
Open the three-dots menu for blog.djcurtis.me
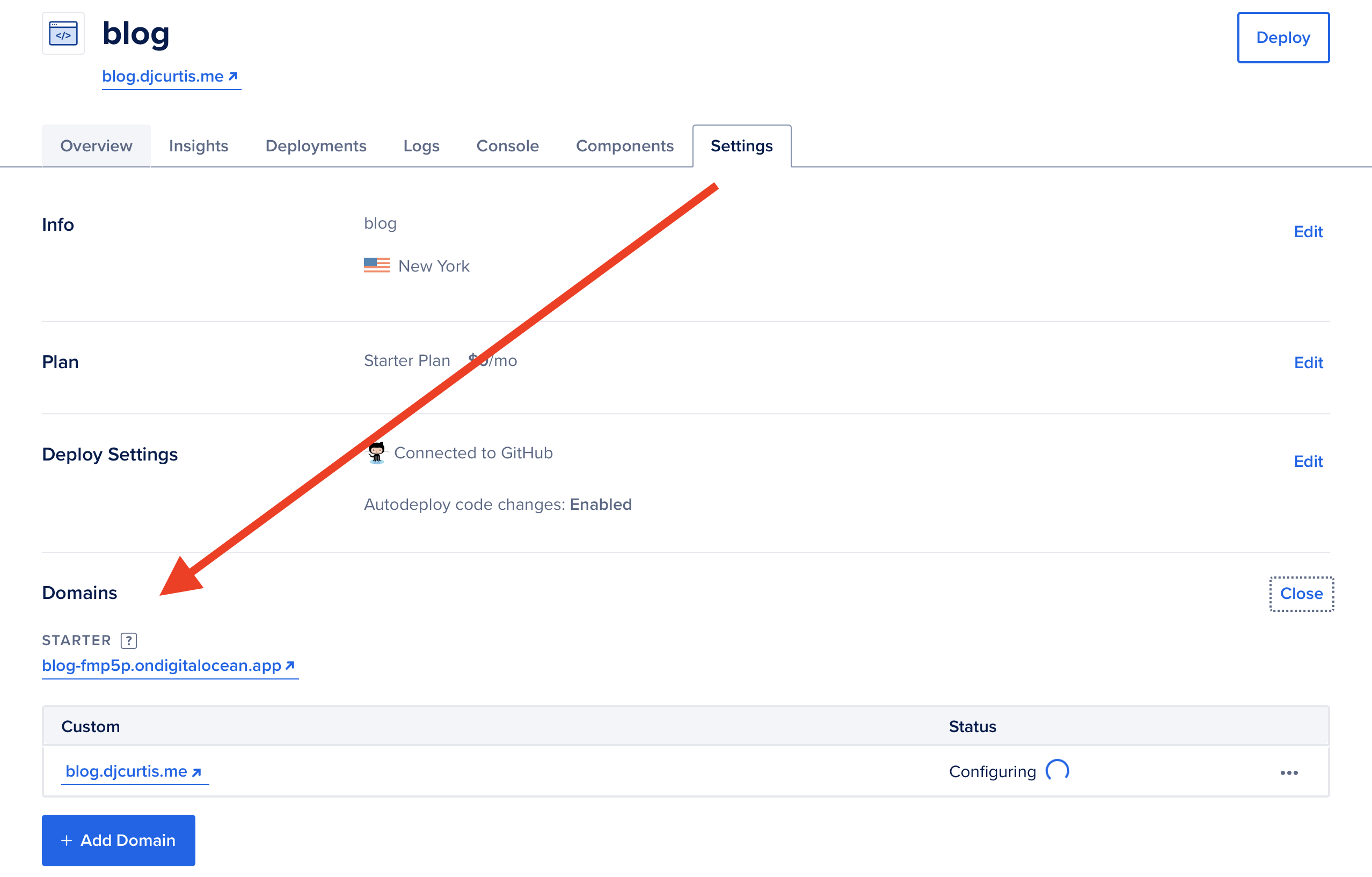click(1289, 773)
